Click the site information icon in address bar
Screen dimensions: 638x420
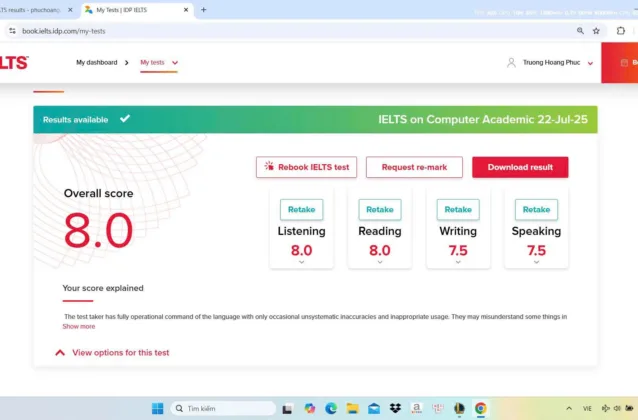pos(12,31)
